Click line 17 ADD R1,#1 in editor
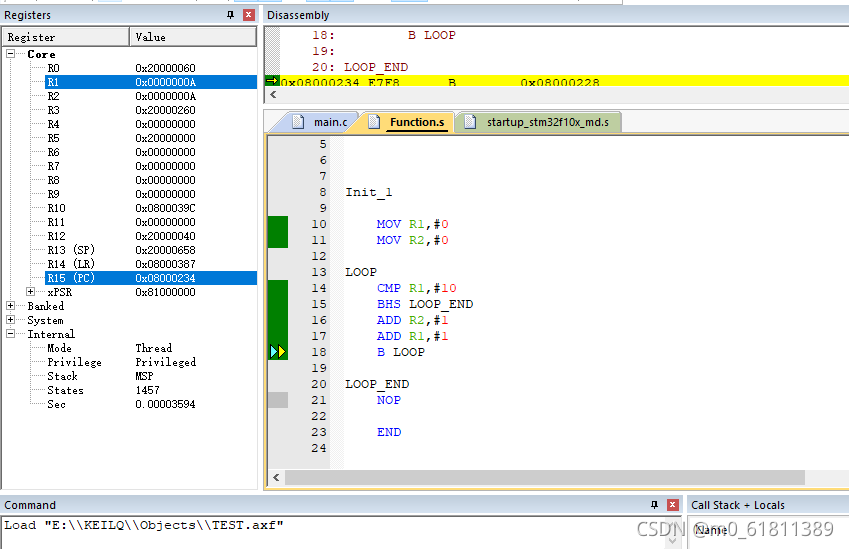Screen dimensions: 849x549 pyautogui.click(x=413, y=336)
